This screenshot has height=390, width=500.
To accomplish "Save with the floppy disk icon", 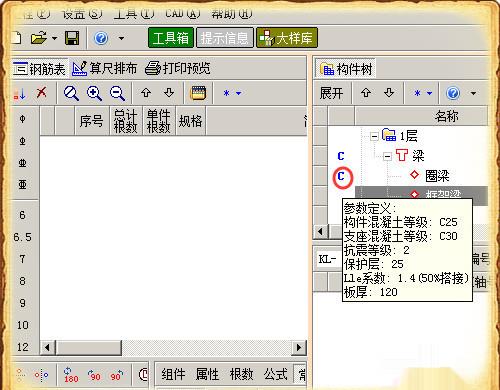I will (x=72, y=38).
